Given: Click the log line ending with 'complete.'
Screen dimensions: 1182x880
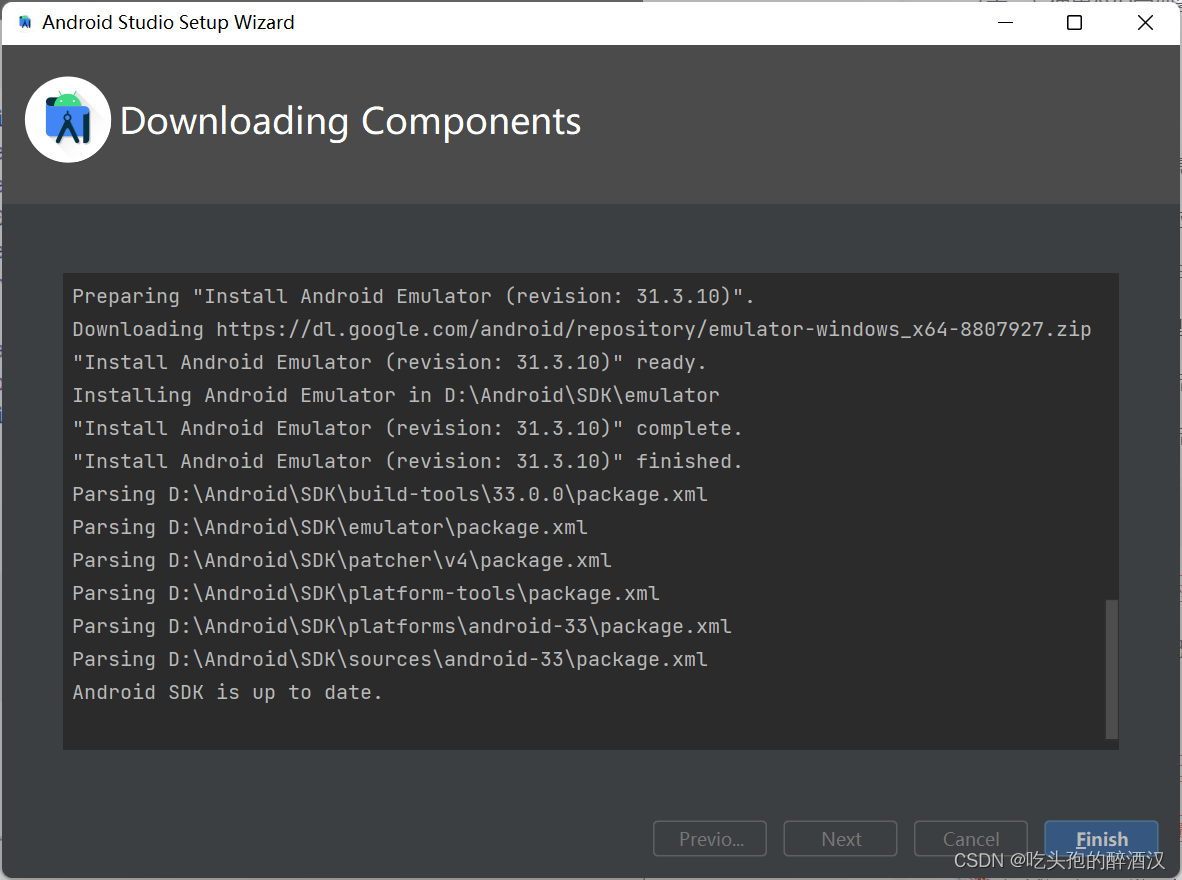Looking at the screenshot, I should pyautogui.click(x=407, y=428).
